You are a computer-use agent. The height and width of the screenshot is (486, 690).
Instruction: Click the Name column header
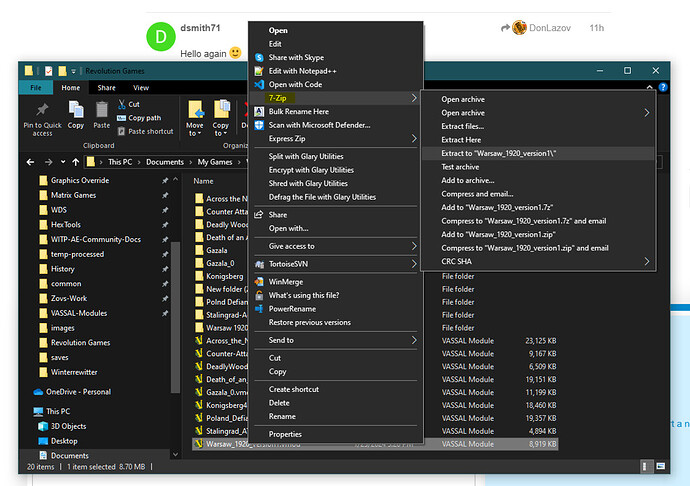tap(203, 181)
